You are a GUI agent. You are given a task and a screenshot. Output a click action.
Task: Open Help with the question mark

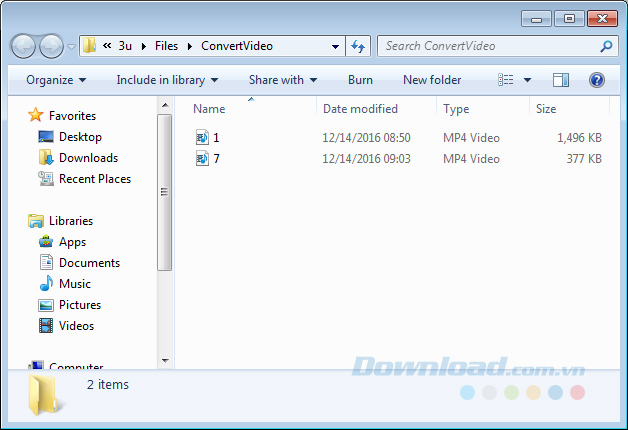coord(597,80)
